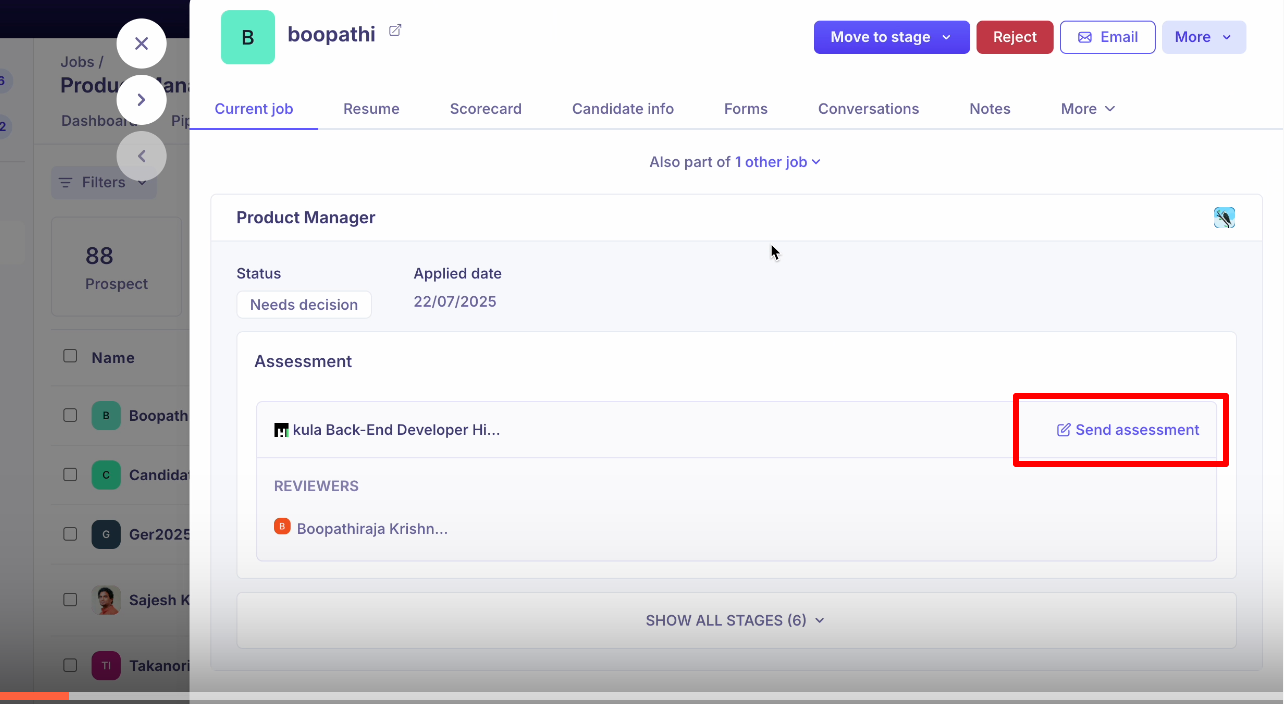Check the Boopathi row checkbox
This screenshot has width=1284, height=704.
pos(70,415)
